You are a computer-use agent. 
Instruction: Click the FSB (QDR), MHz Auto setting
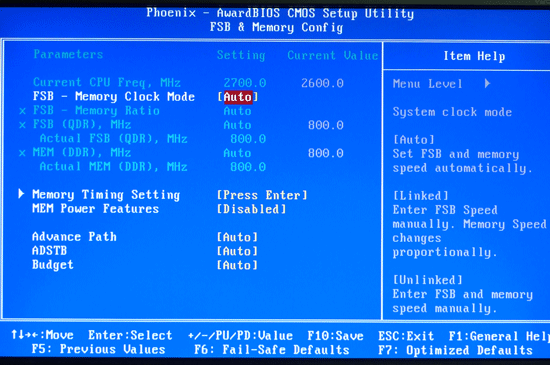(237, 125)
